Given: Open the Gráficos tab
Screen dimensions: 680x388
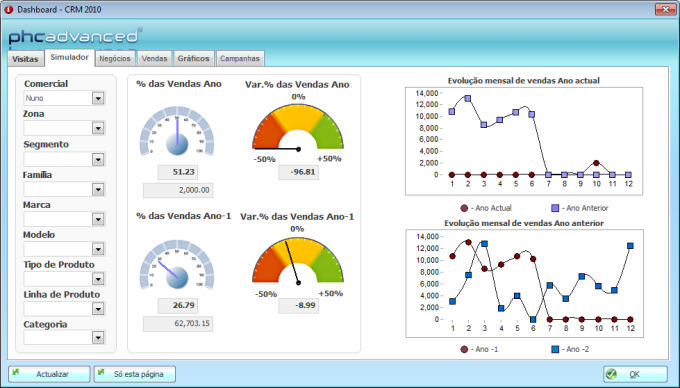Looking at the screenshot, I should click(193, 59).
